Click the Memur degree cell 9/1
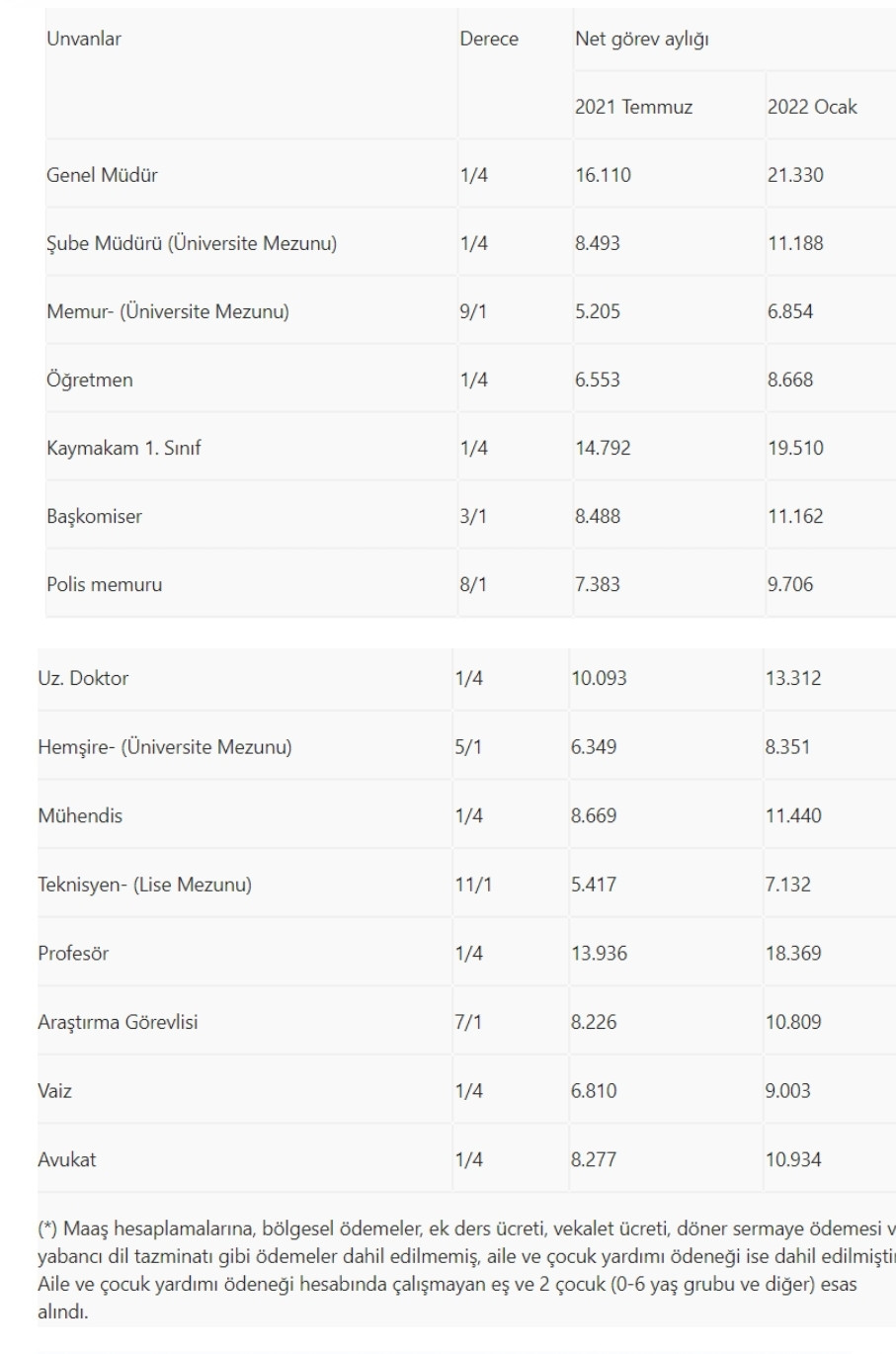896x1354 pixels. [473, 311]
